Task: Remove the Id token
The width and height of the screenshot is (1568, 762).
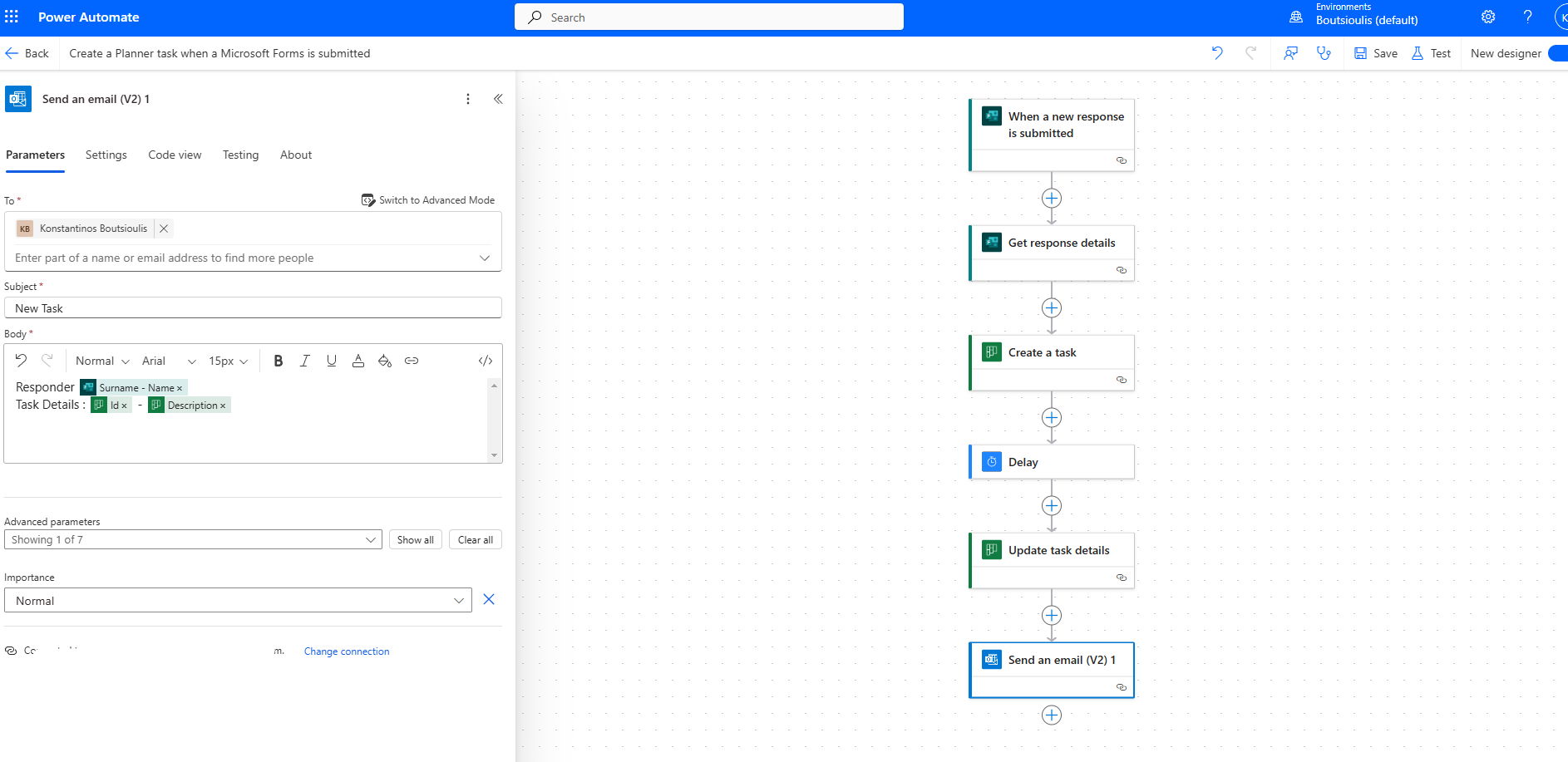Action: click(125, 406)
